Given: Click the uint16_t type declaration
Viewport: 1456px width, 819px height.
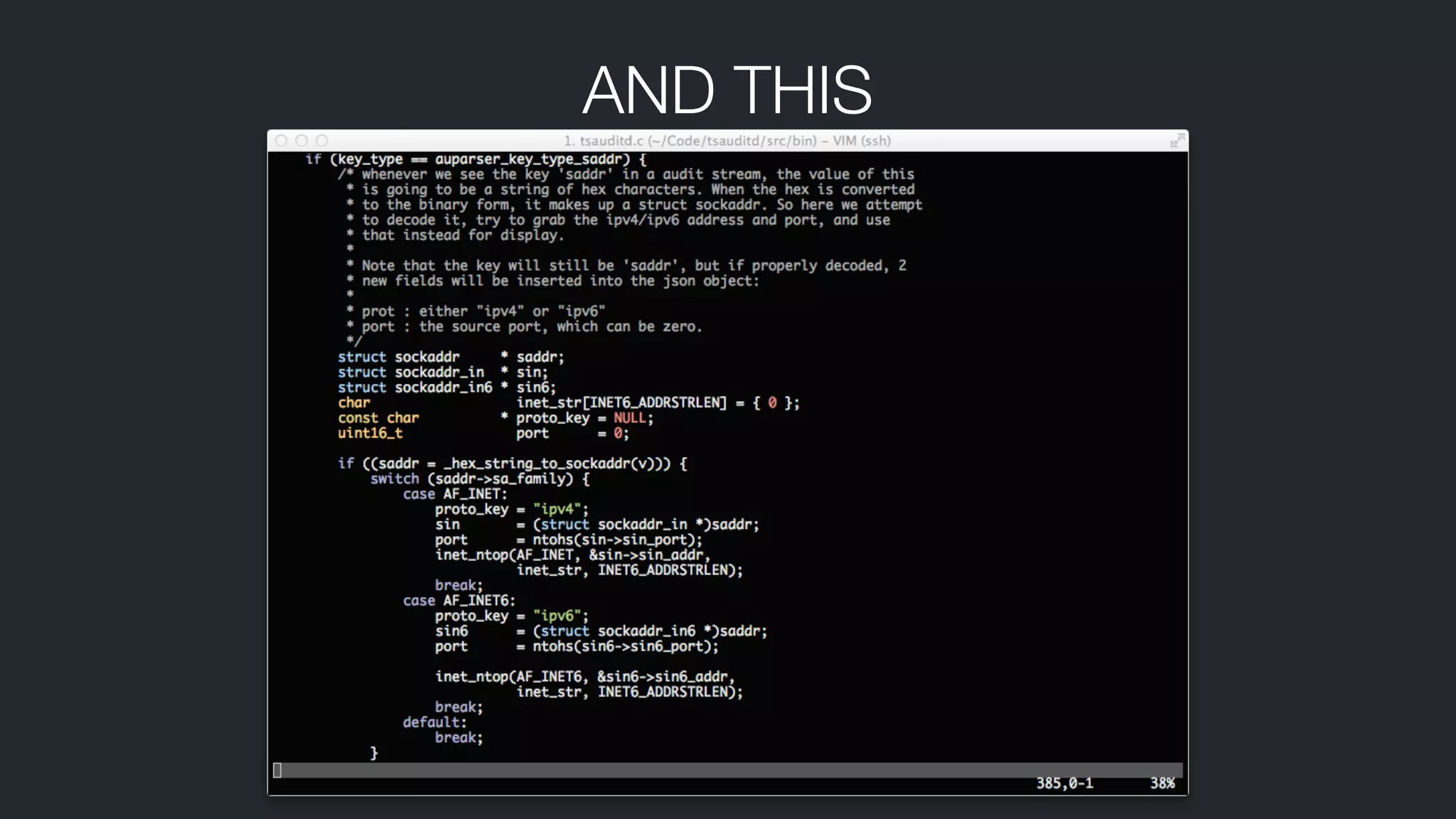Looking at the screenshot, I should (370, 433).
